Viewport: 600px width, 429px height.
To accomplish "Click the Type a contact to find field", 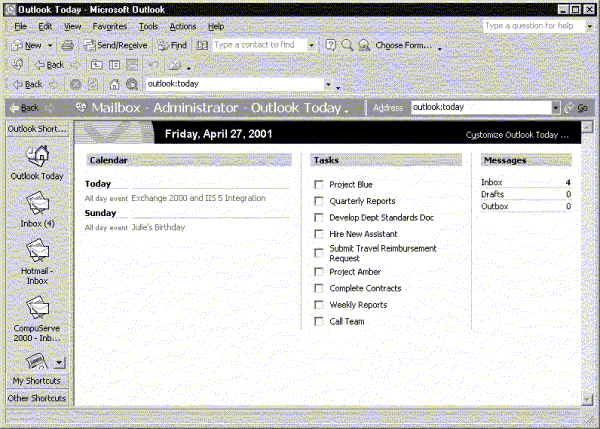I will click(260, 45).
